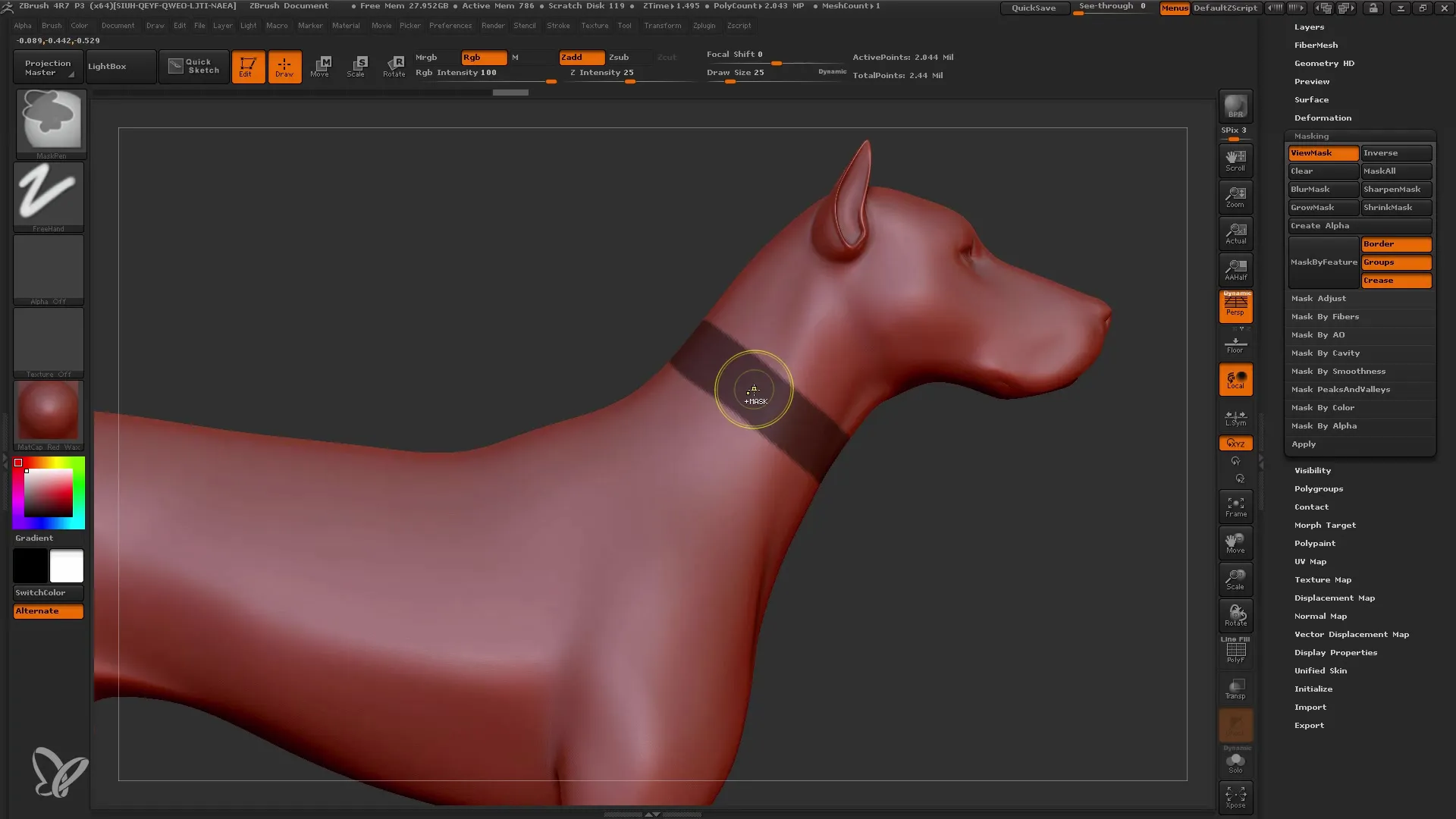Select the Rotate tool in toolbar
The height and width of the screenshot is (819, 1456).
(x=394, y=65)
